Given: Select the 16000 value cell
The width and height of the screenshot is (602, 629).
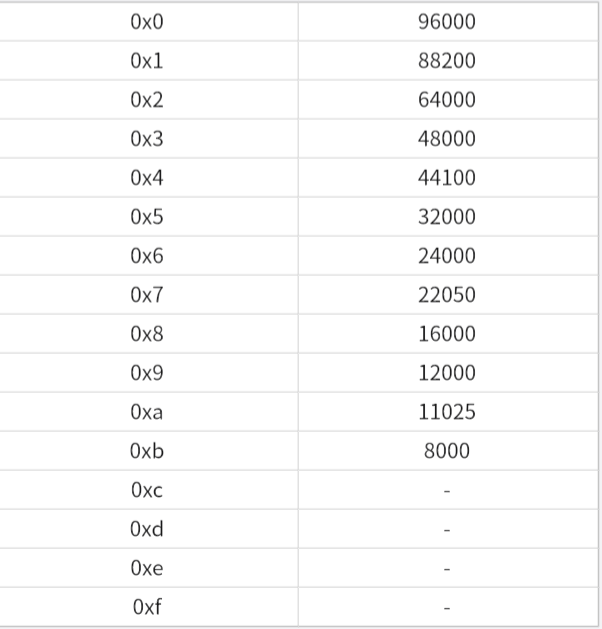Looking at the screenshot, I should (446, 334).
